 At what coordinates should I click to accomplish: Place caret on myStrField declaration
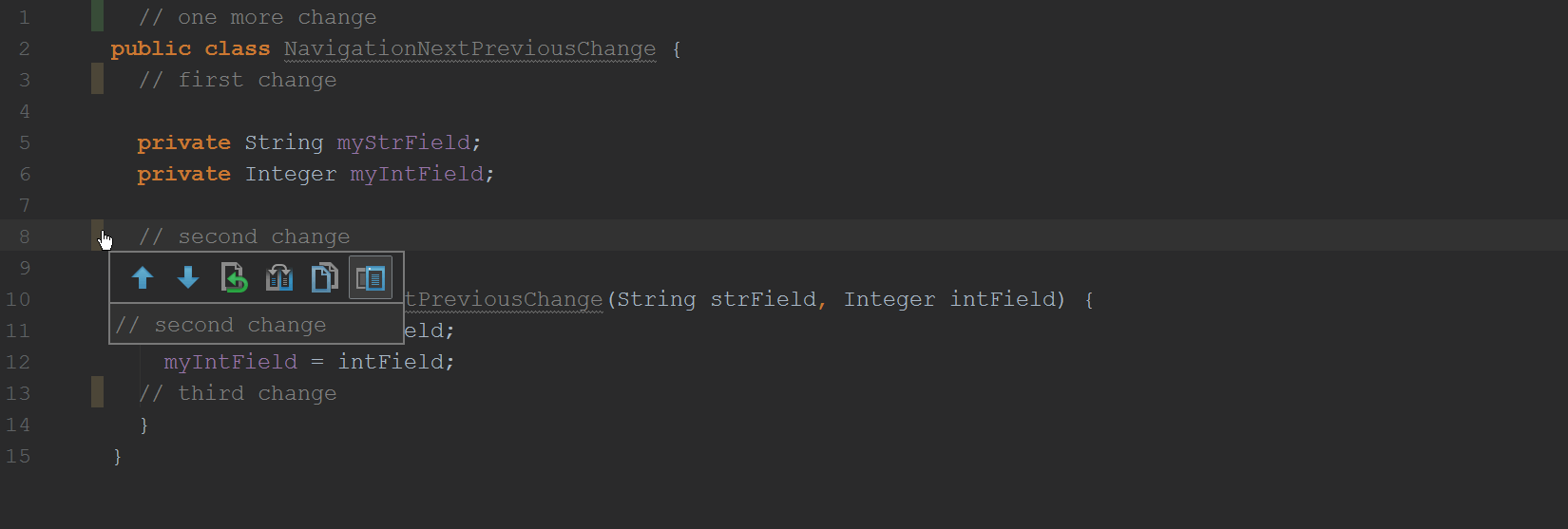pyautogui.click(x=404, y=142)
